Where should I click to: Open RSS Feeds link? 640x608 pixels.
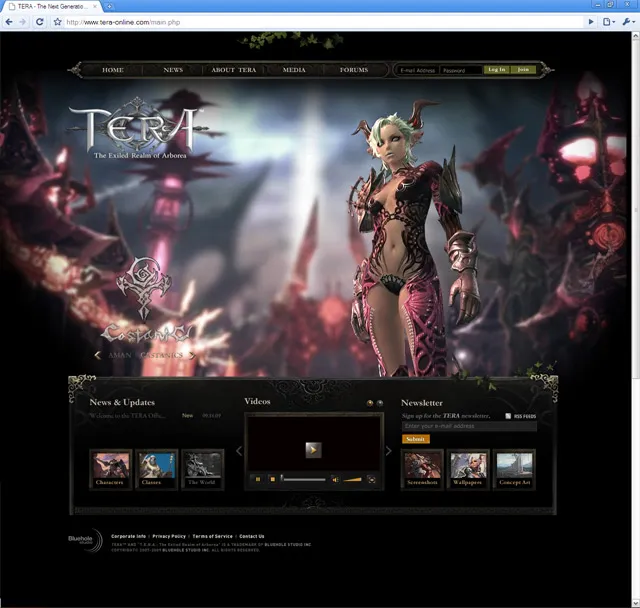click(x=521, y=416)
